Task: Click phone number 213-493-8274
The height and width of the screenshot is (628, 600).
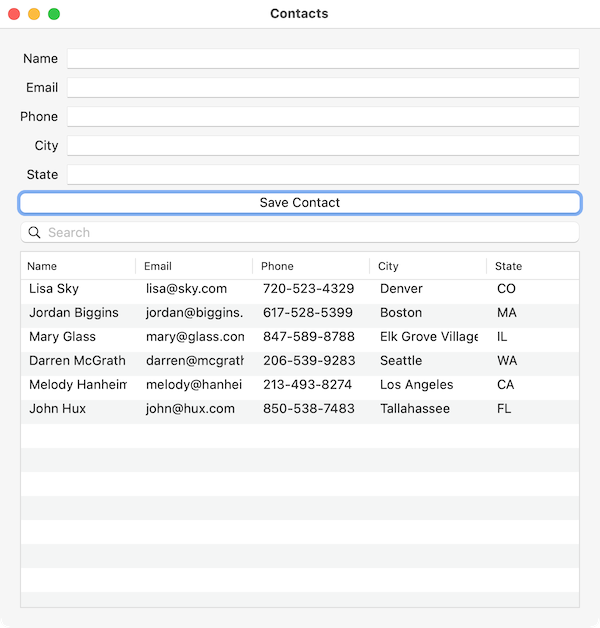Action: pyautogui.click(x=307, y=385)
